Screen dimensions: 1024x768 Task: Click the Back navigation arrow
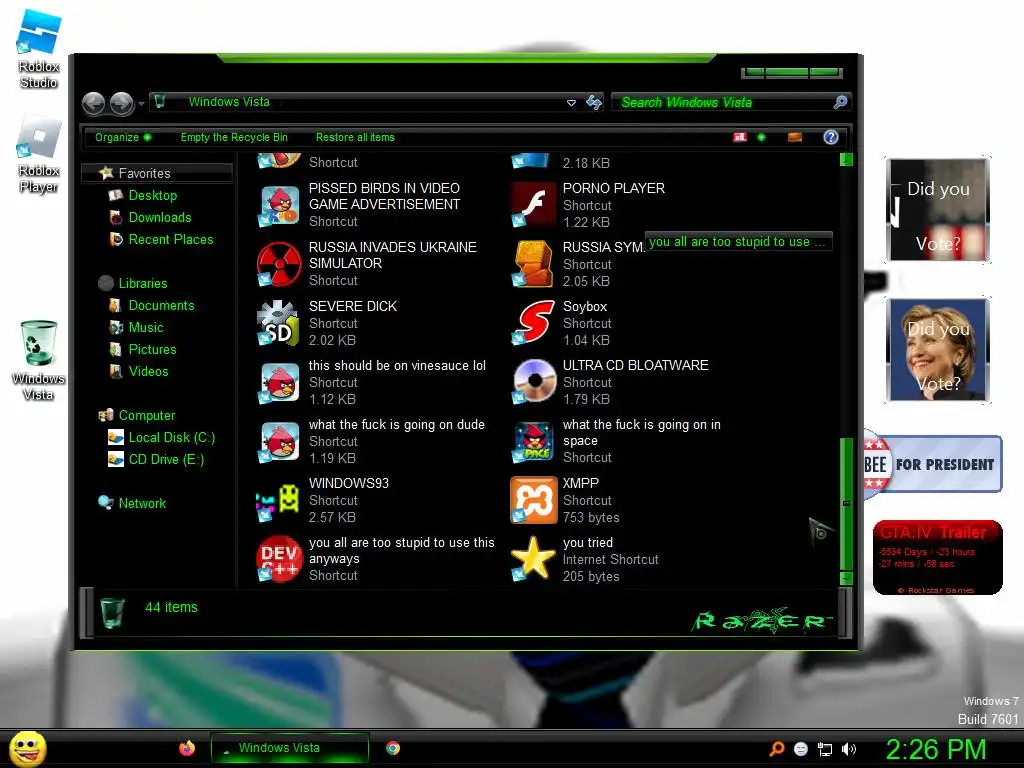(93, 103)
